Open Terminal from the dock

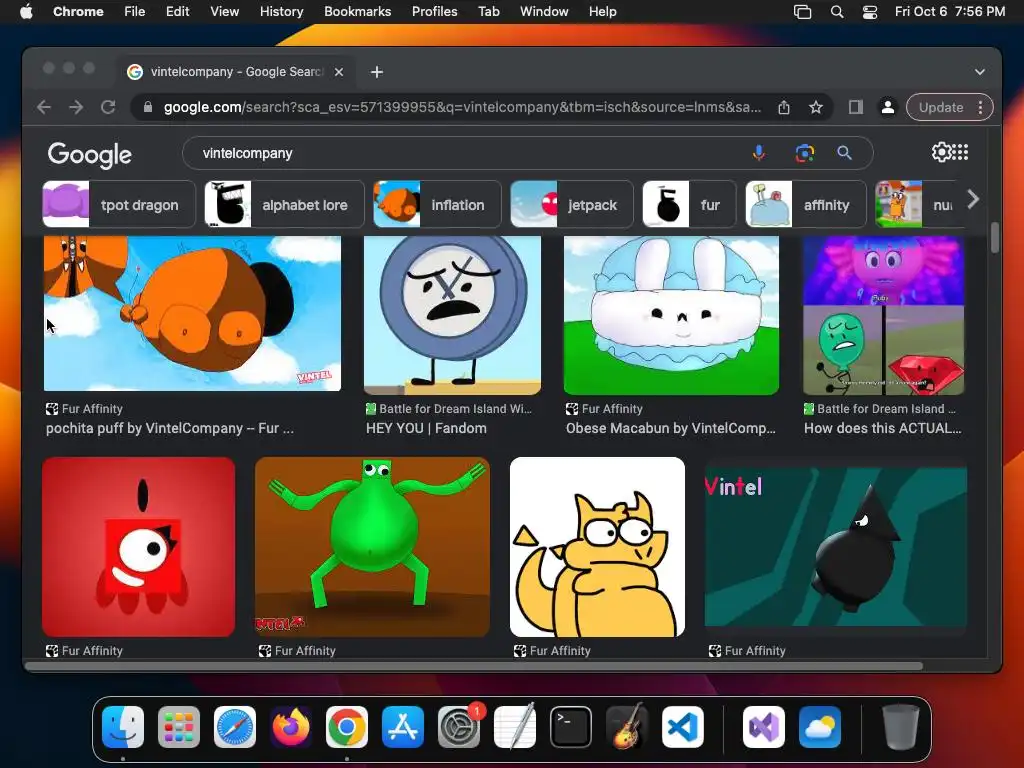pos(571,727)
